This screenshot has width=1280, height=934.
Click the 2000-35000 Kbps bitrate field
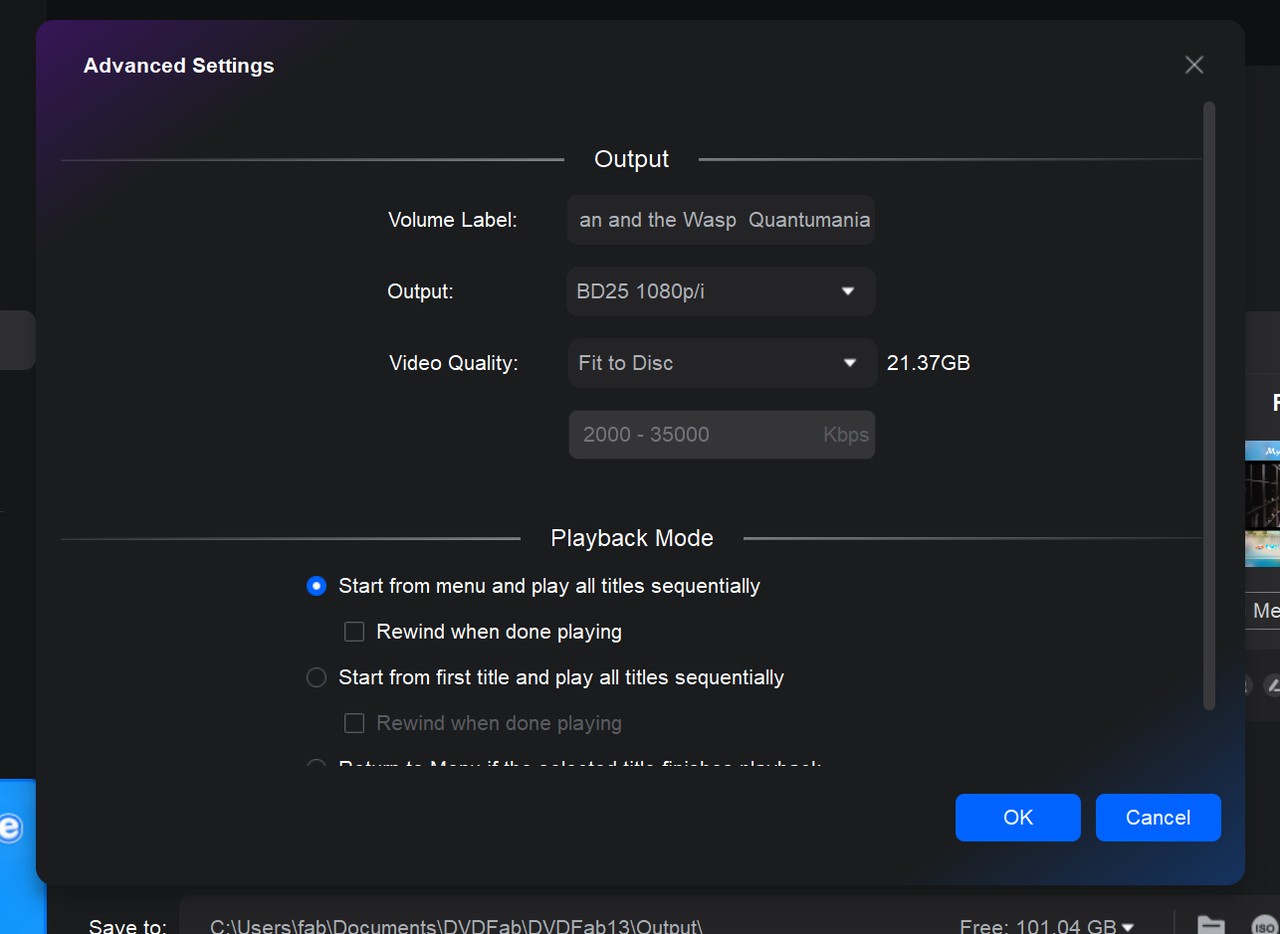[721, 434]
